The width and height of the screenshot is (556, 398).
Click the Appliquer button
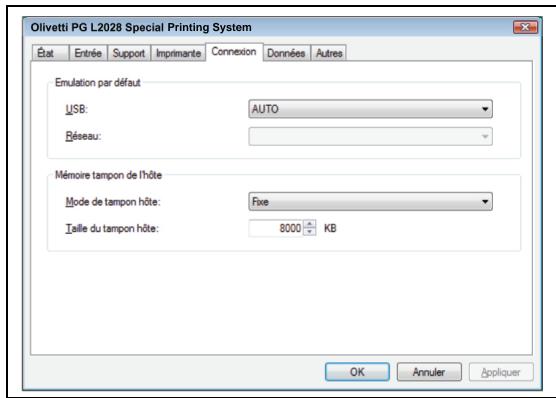501,372
